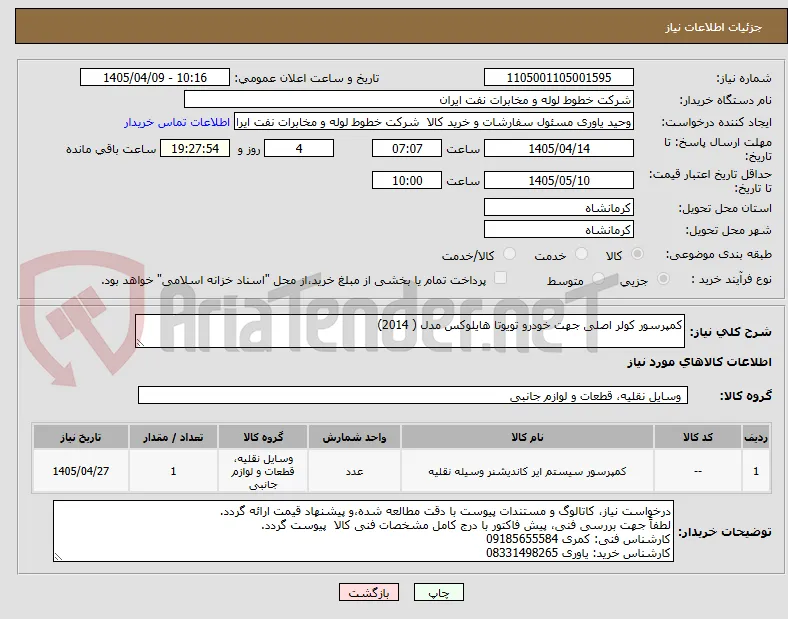Click the response deadline date 1405/04/14
Image resolution: width=788 pixels, height=619 pixels.
(558, 148)
